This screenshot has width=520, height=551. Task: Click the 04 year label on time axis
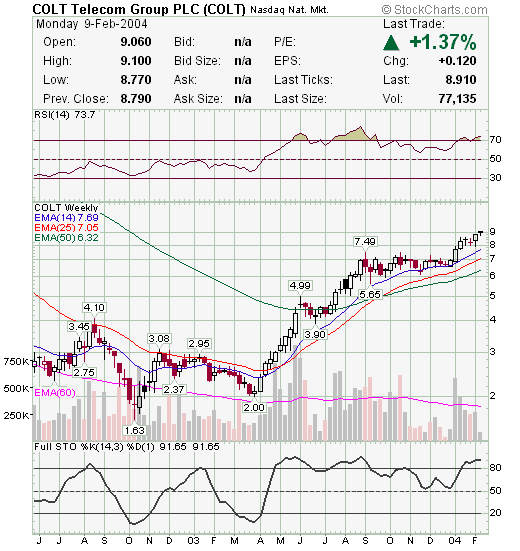click(455, 541)
